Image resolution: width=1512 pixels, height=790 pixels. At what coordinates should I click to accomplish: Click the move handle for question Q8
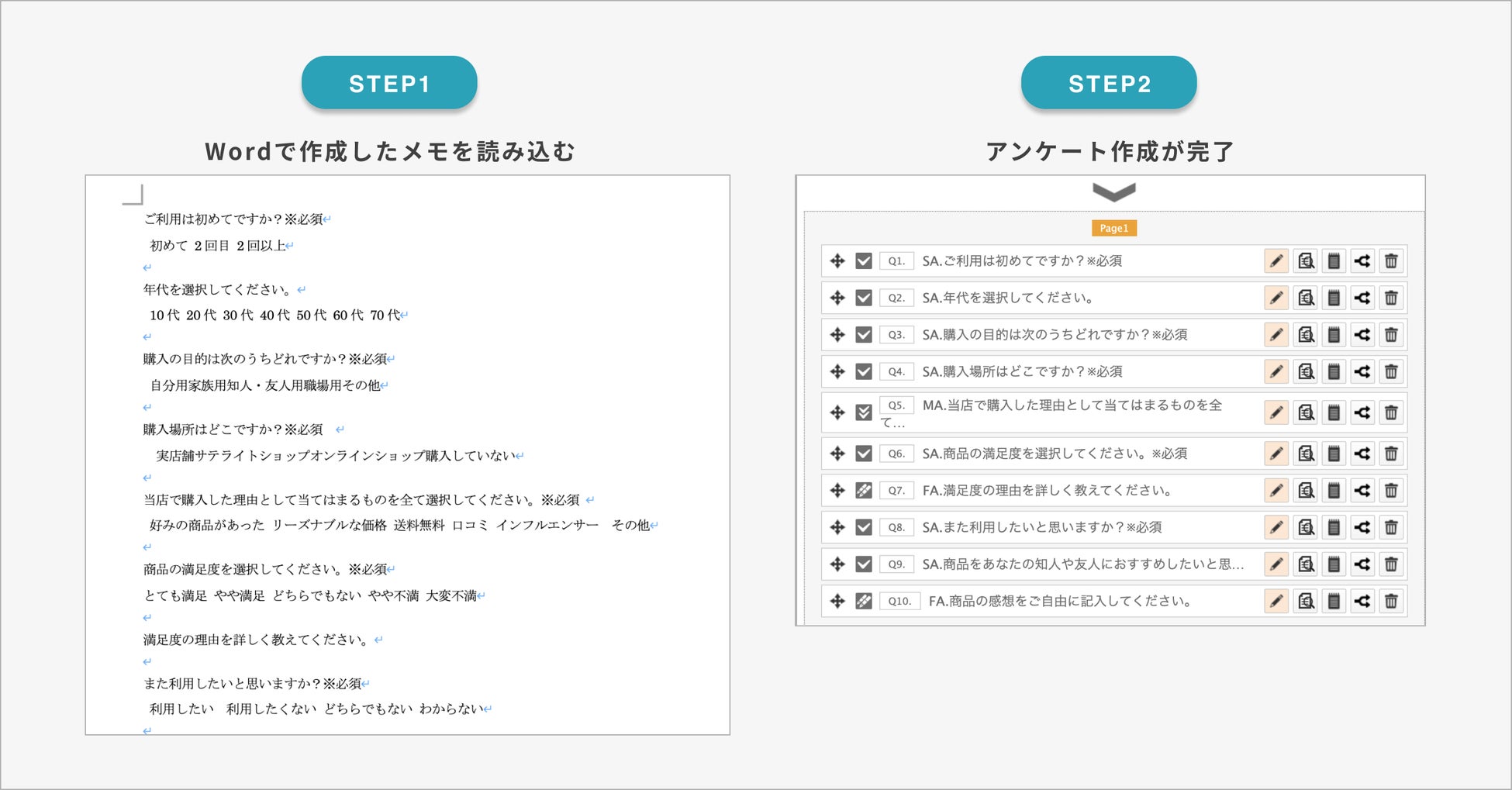(x=837, y=527)
